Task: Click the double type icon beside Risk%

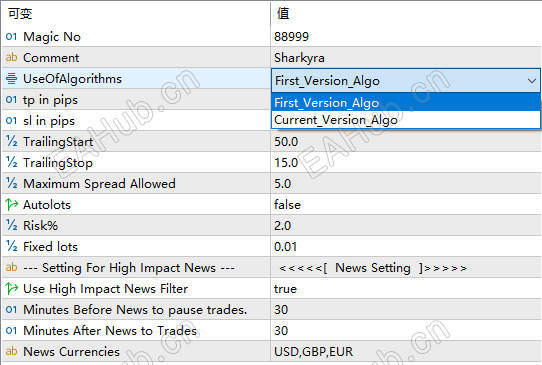Action: tap(11, 225)
